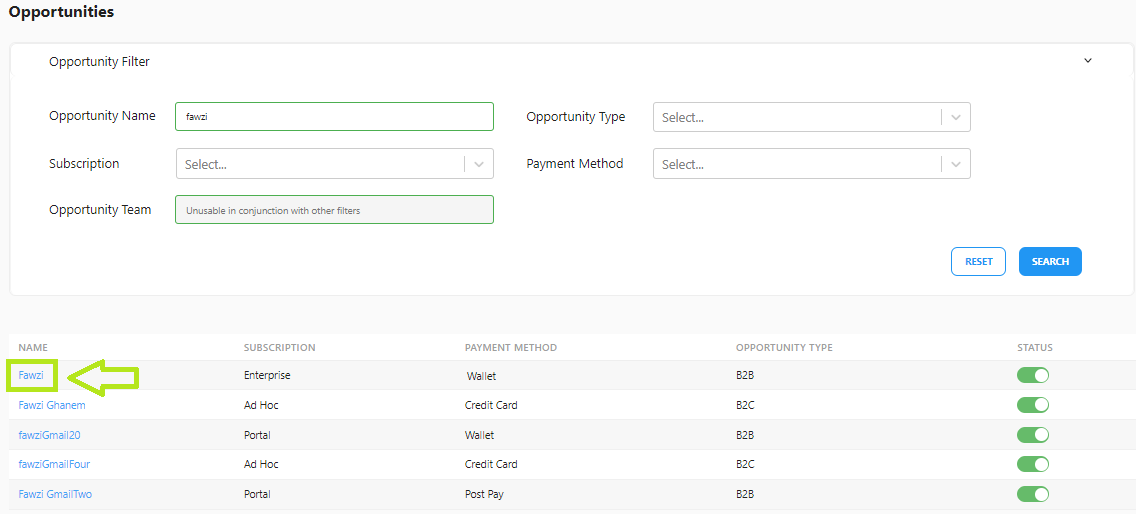Viewport: 1136px width, 514px height.
Task: Open the Opportunity Type dropdown
Action: (811, 117)
